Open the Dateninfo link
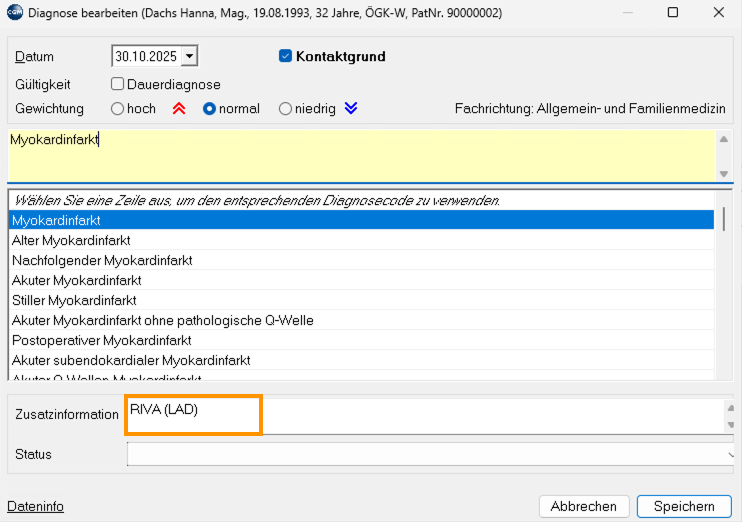This screenshot has width=742, height=522. (35, 507)
